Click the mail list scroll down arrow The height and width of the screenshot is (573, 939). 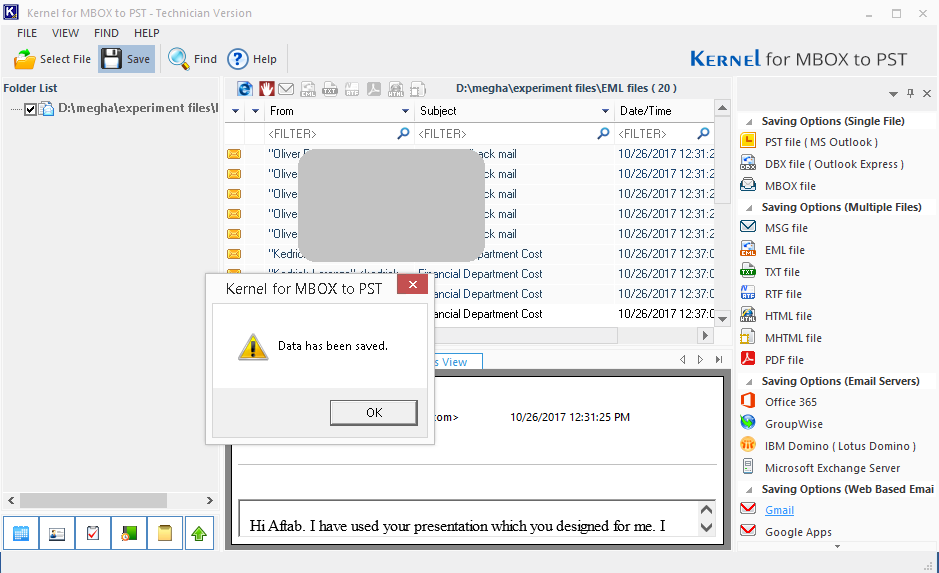click(x=723, y=319)
